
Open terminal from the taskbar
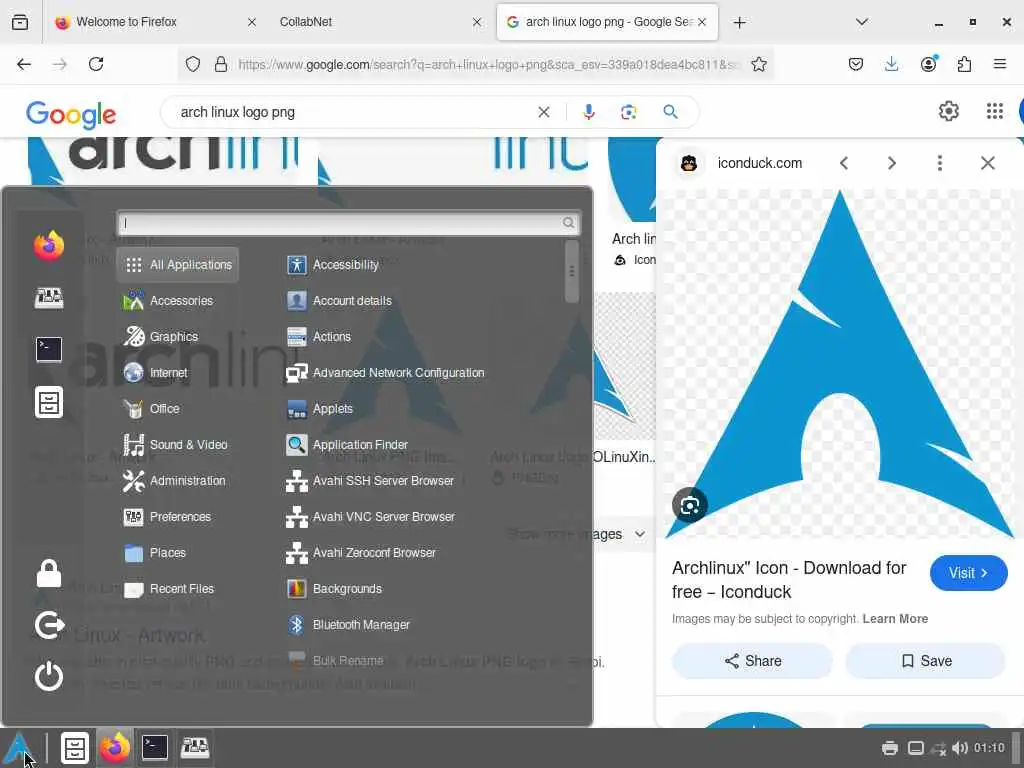pyautogui.click(x=155, y=748)
